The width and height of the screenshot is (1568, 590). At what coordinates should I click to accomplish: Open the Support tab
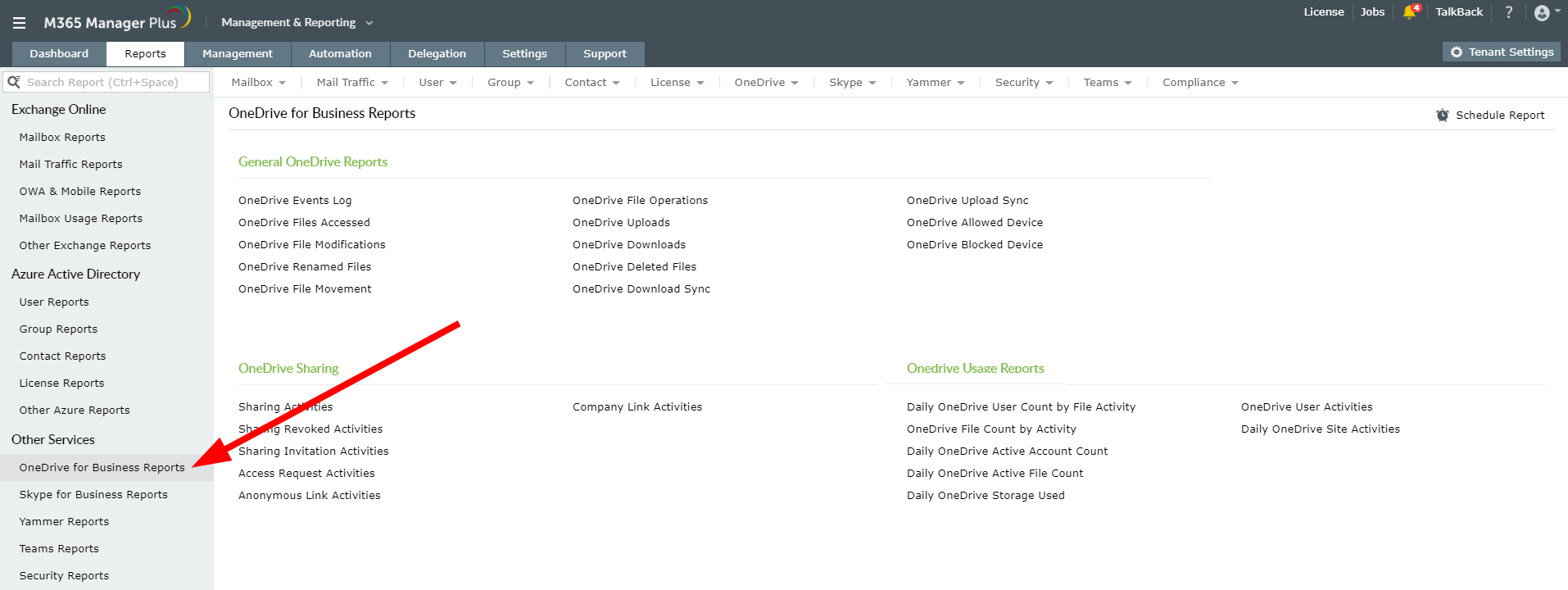click(x=605, y=53)
